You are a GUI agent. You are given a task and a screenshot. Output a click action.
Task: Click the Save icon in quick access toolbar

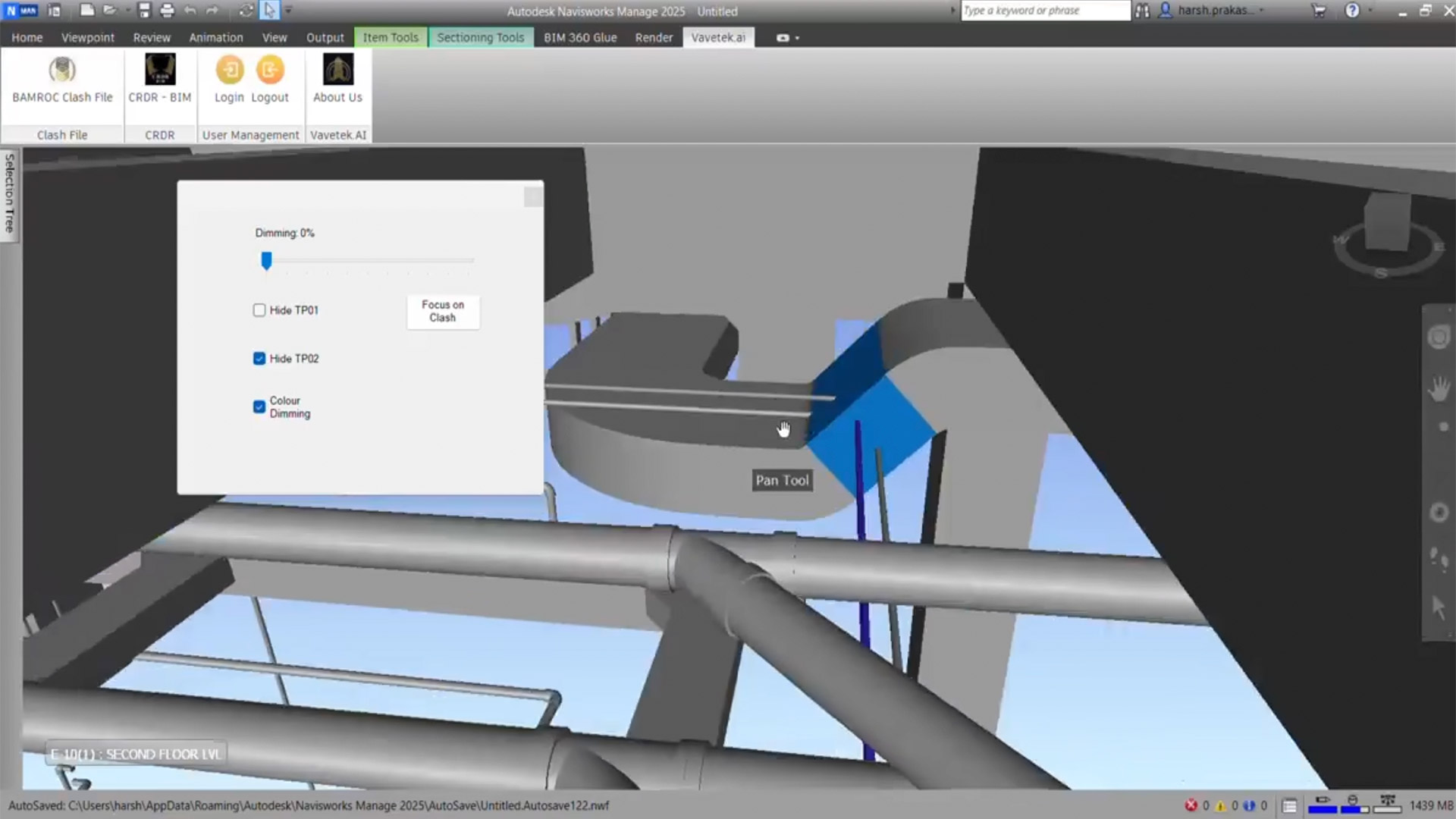click(x=144, y=11)
